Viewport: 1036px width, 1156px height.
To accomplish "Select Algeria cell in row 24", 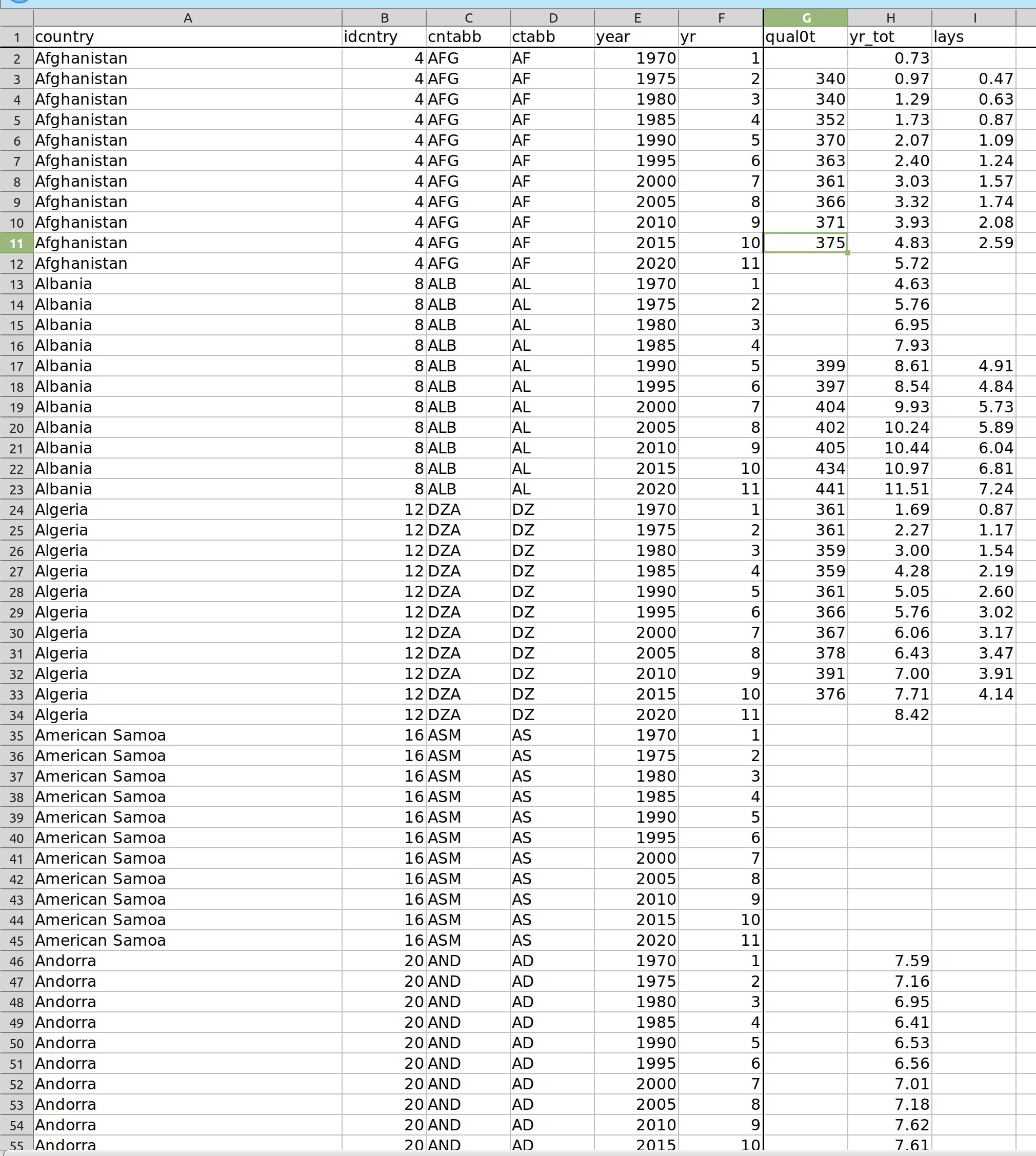I will (x=187, y=510).
